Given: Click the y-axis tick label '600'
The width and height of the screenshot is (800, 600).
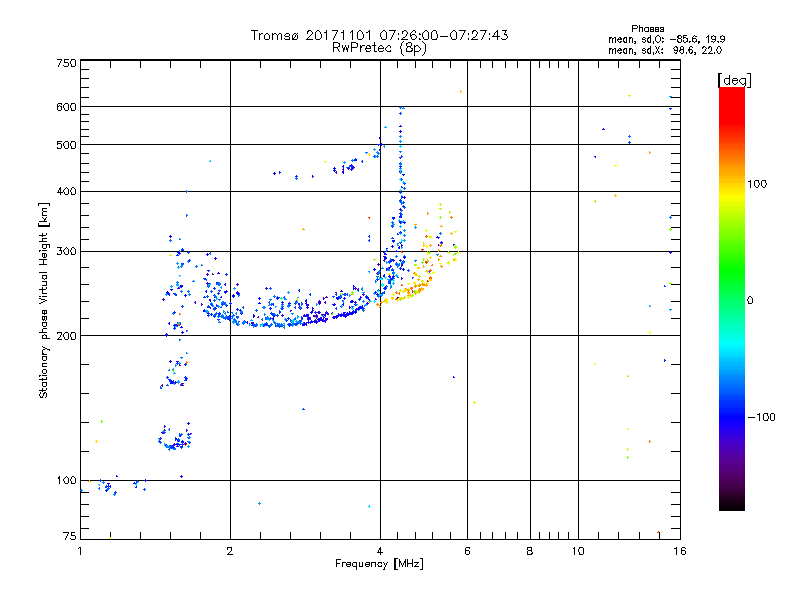Looking at the screenshot, I should tap(67, 107).
